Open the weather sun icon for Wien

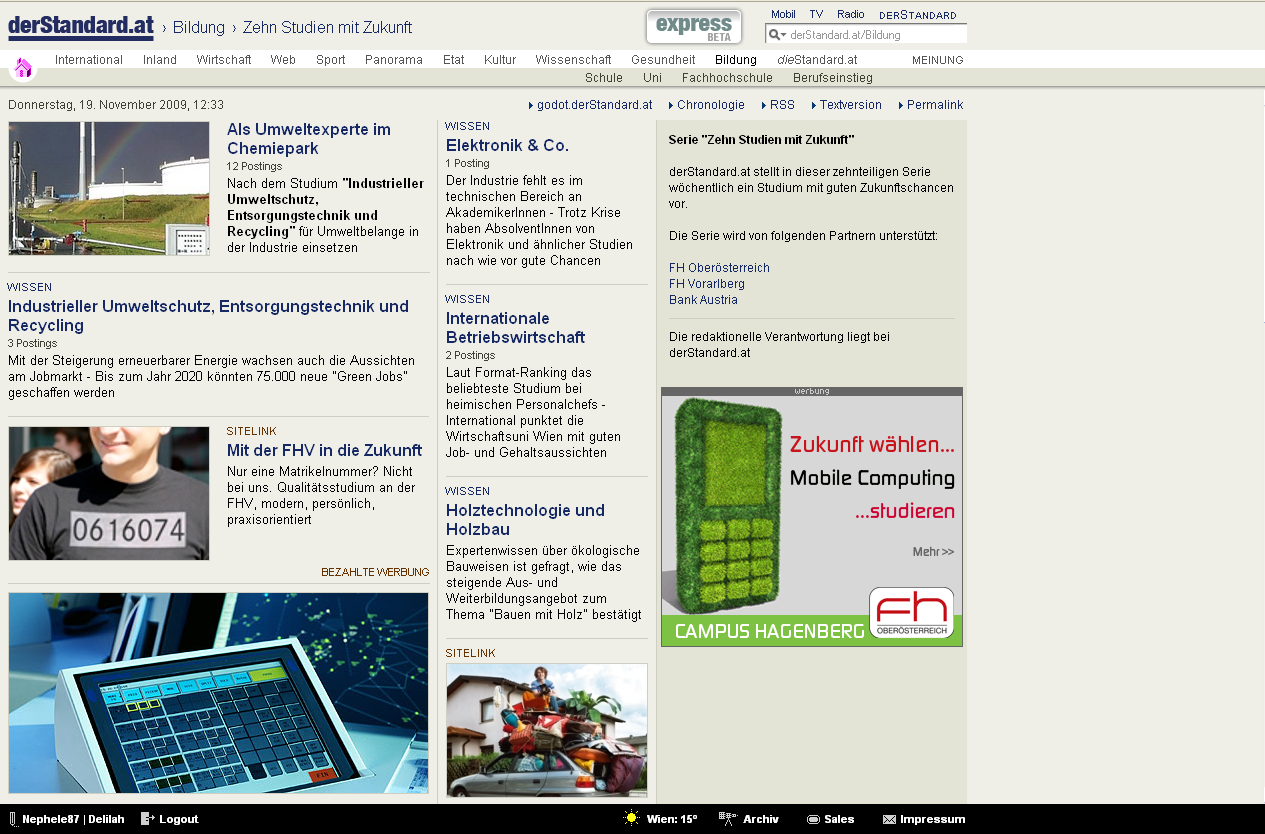[x=631, y=818]
